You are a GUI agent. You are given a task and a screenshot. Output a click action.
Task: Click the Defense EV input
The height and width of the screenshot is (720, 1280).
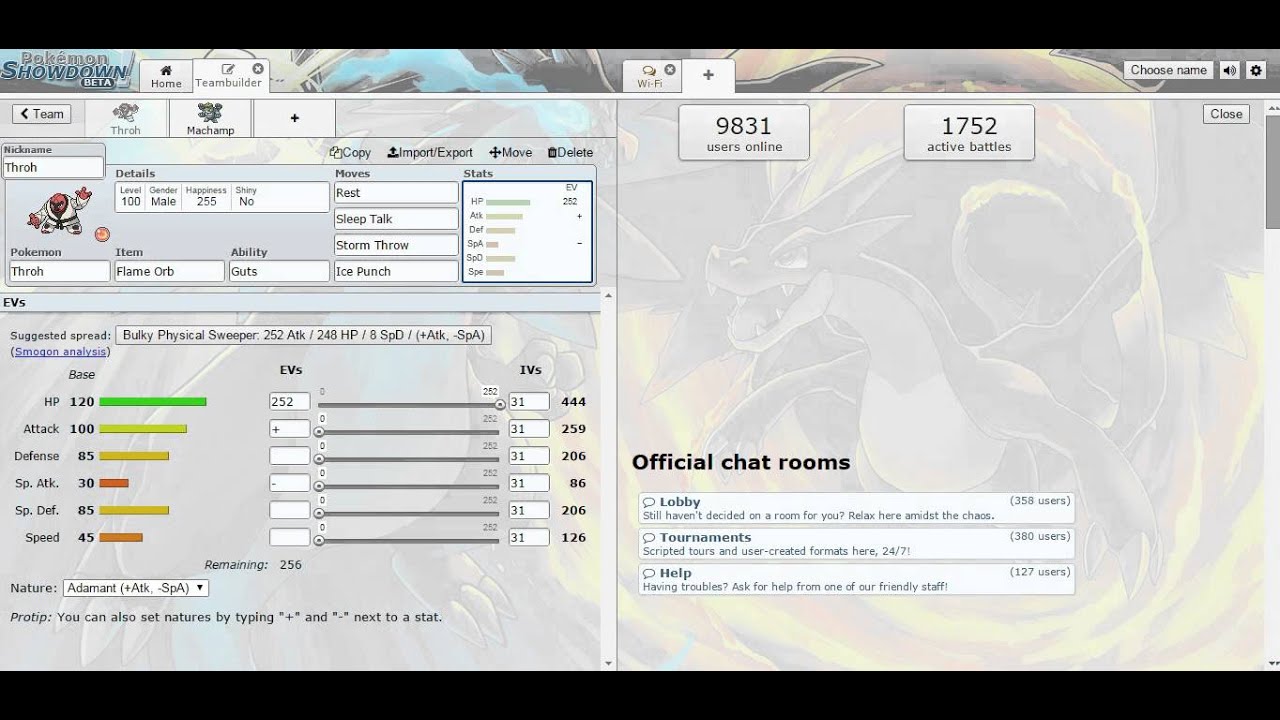[289, 455]
